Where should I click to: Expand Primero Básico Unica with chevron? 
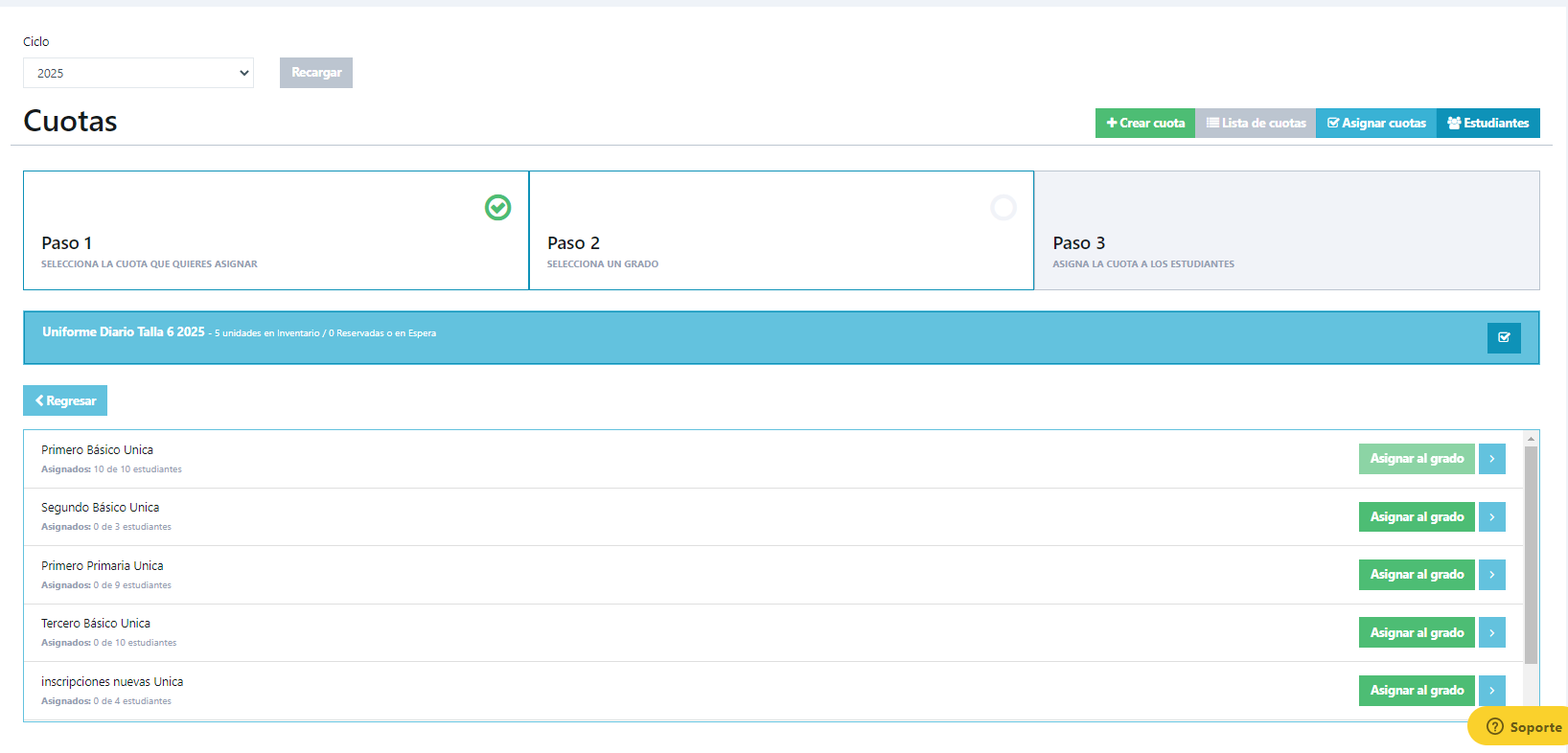click(1492, 459)
